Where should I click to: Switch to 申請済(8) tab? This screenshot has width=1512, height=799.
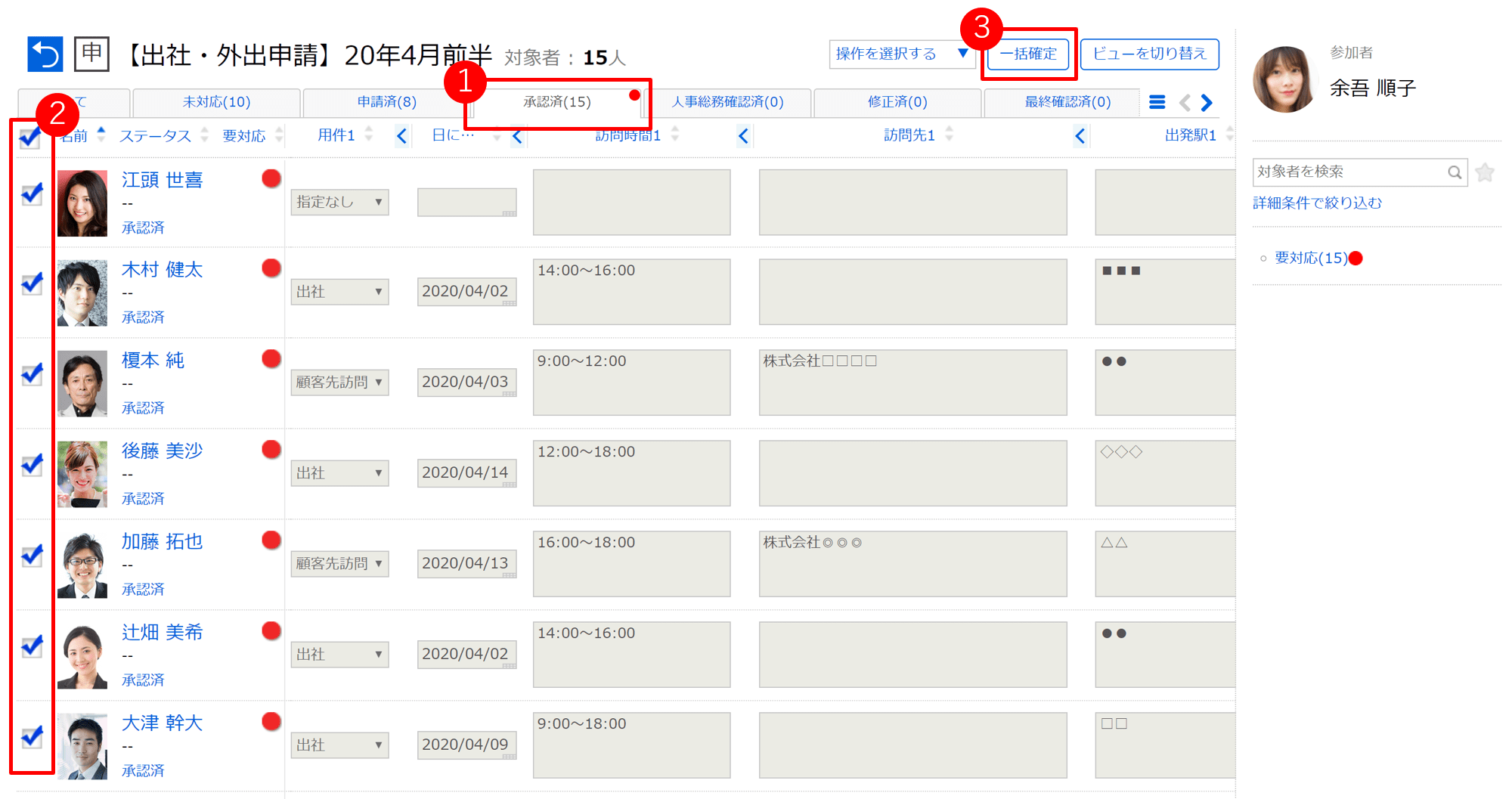pos(386,102)
